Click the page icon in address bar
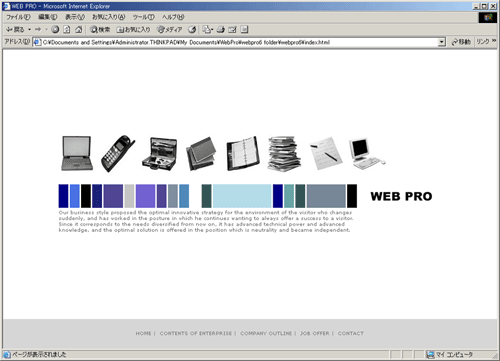The height and width of the screenshot is (361, 500). (37, 42)
